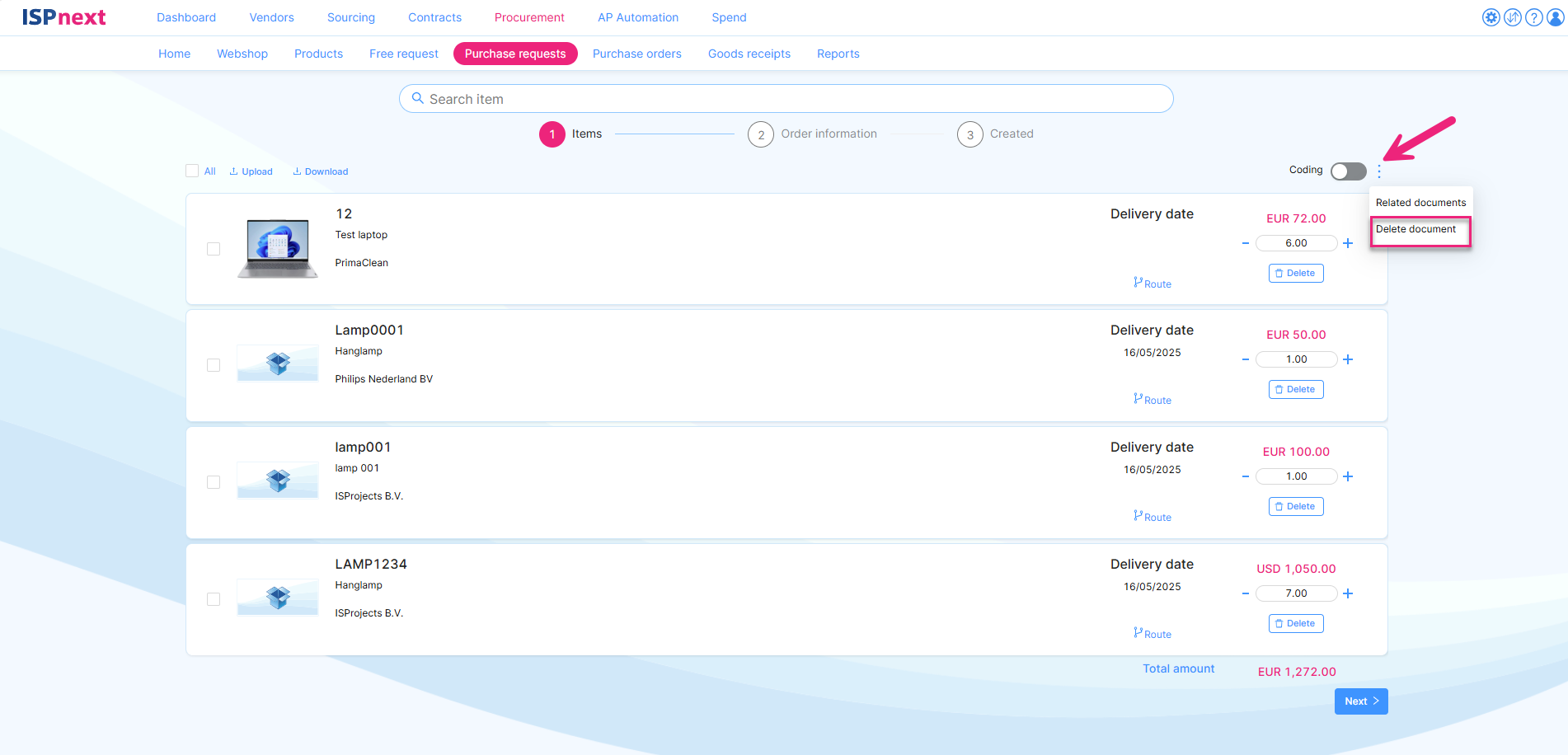Delete the LAMP1234 item
Viewport: 1568px width, 755px height.
tap(1295, 624)
